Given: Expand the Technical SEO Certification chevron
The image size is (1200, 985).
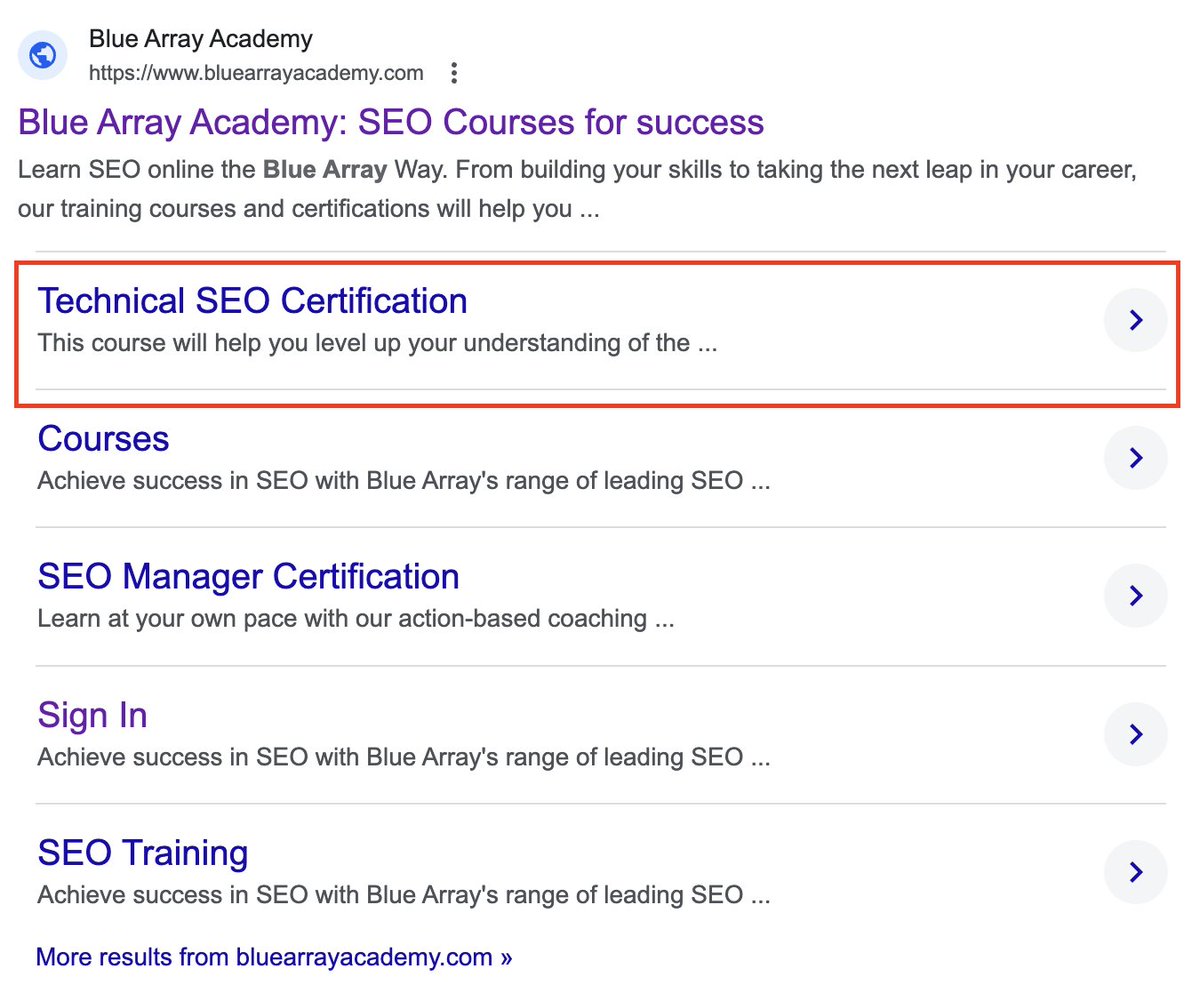Looking at the screenshot, I should click(x=1135, y=320).
